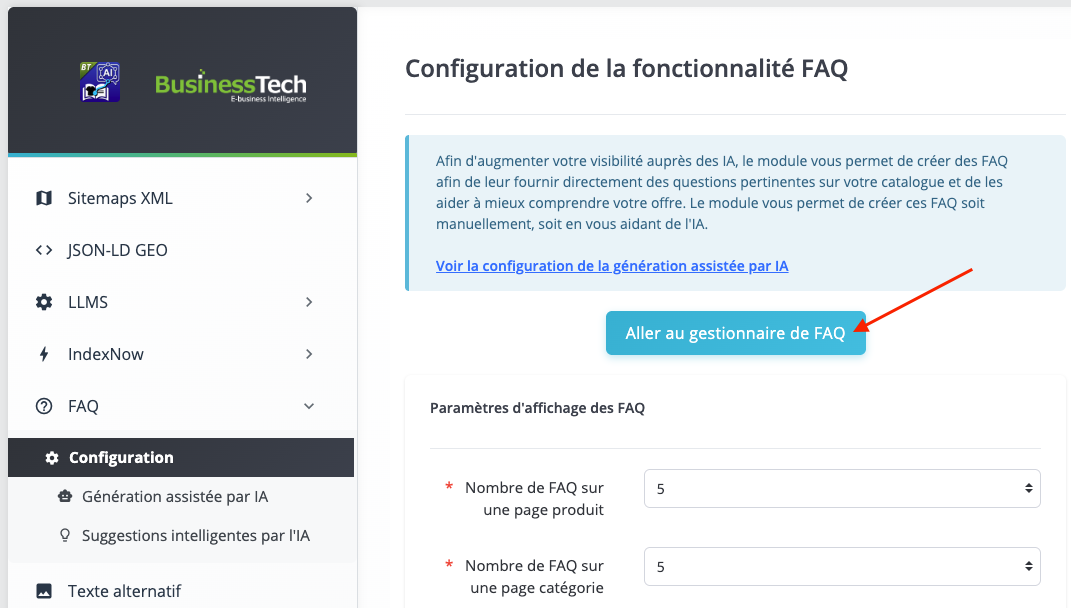Screen dimensions: 1071x608
Task: Click the lightbulb icon for Suggestions intelligentes
Action: coord(65,535)
